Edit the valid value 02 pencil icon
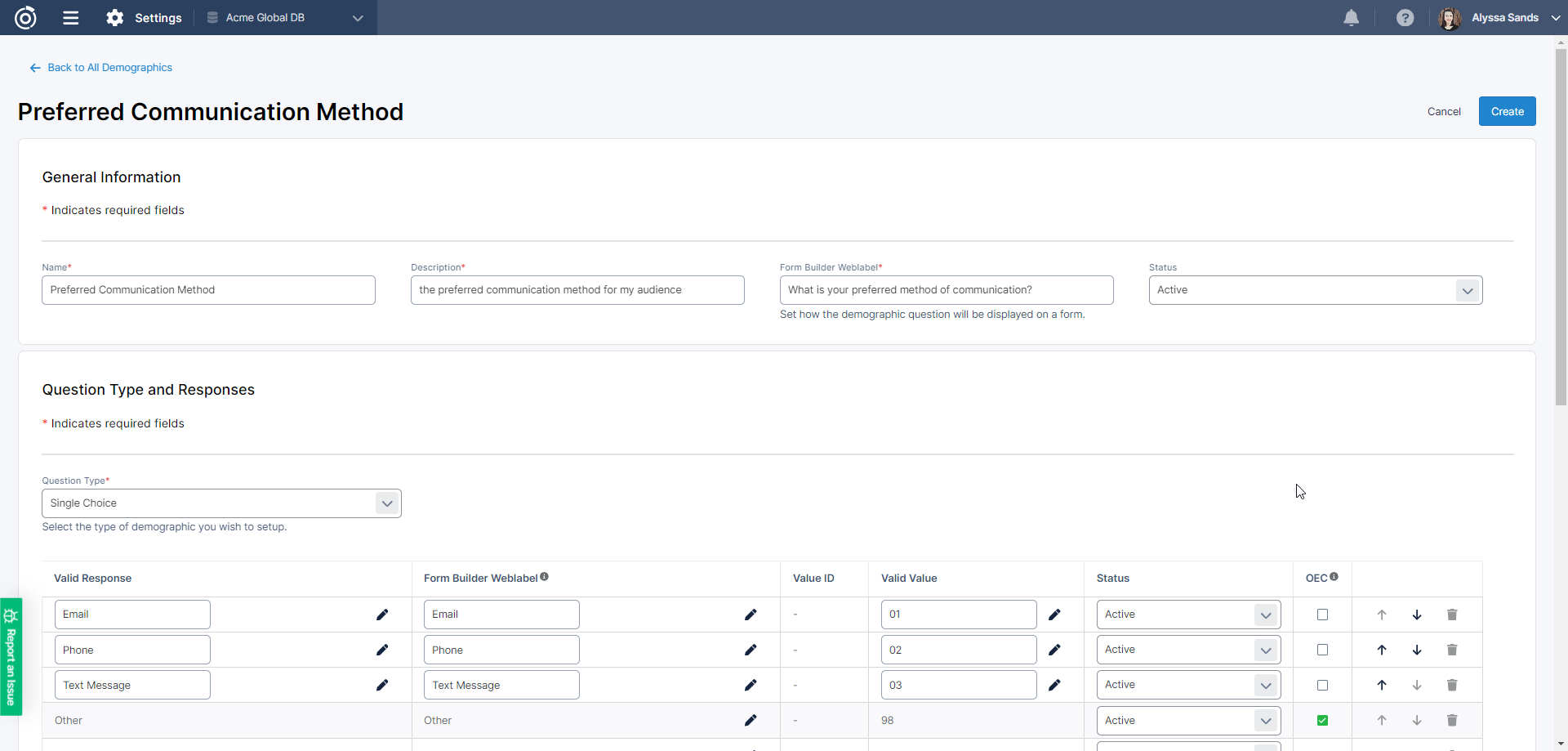Viewport: 1568px width, 751px height. 1054,650
